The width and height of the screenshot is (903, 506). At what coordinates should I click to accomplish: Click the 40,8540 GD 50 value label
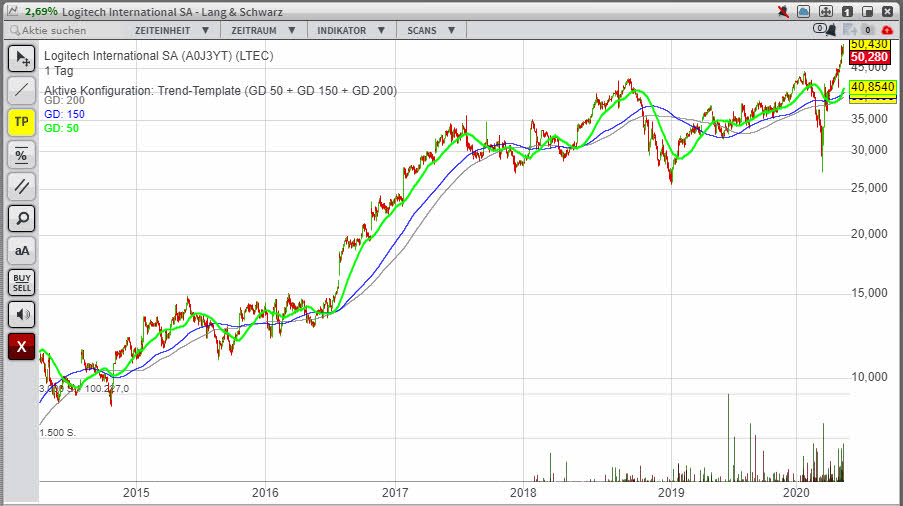tap(873, 87)
